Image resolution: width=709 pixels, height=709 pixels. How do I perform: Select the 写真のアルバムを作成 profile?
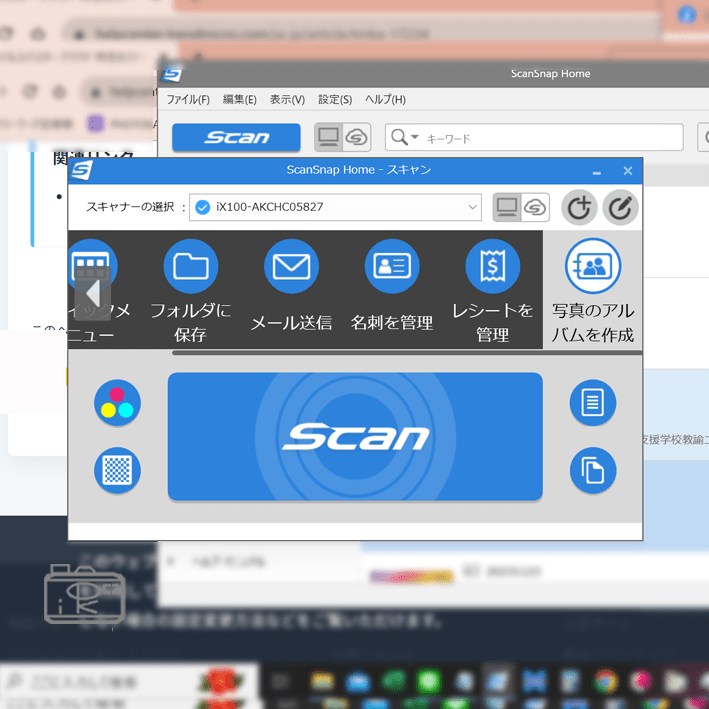click(x=593, y=267)
